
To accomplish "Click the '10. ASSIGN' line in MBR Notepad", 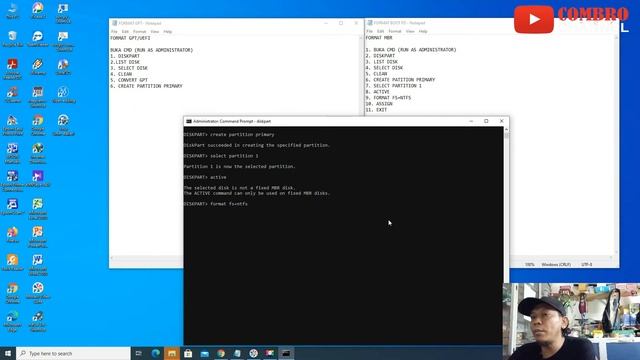I will (x=379, y=104).
